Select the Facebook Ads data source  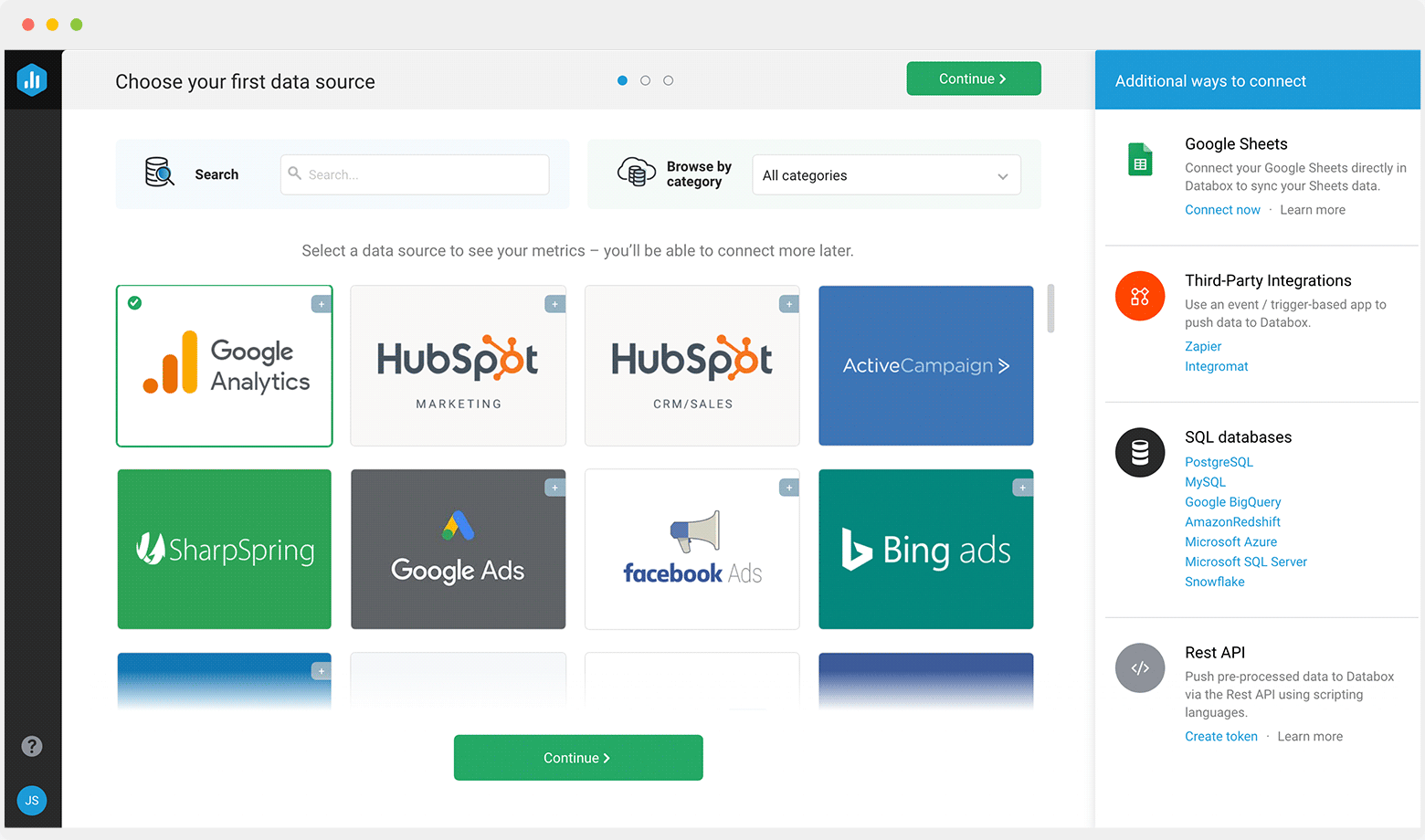692,550
